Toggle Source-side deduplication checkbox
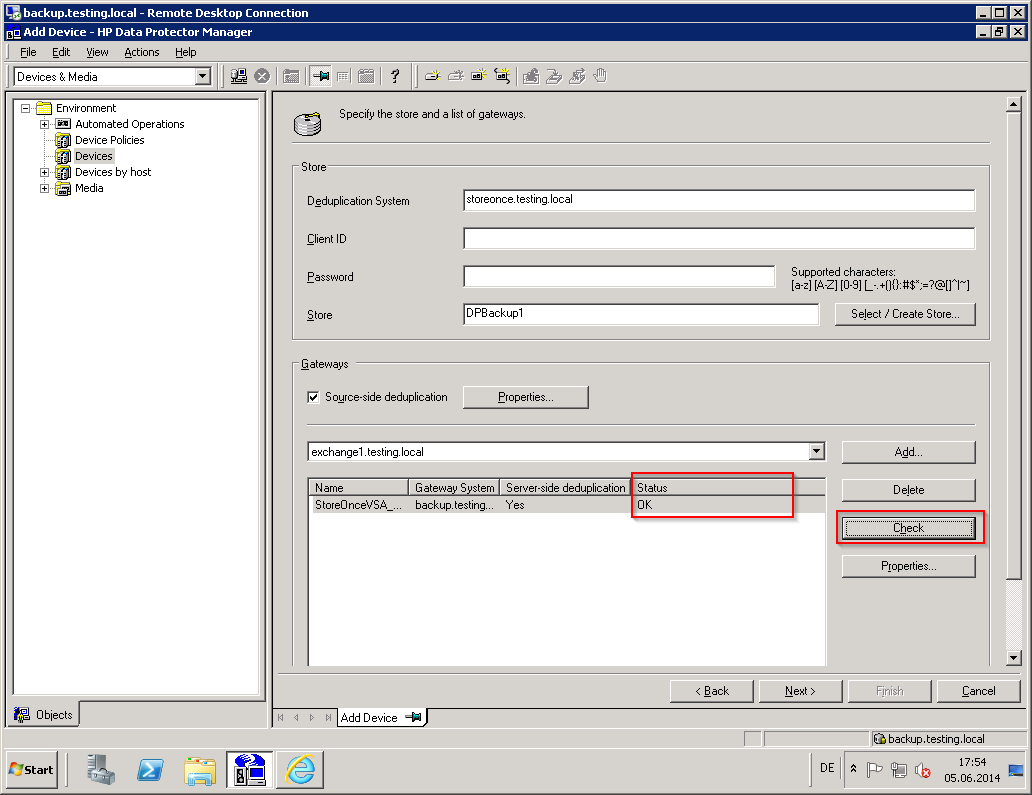The height and width of the screenshot is (795, 1032). click(313, 397)
